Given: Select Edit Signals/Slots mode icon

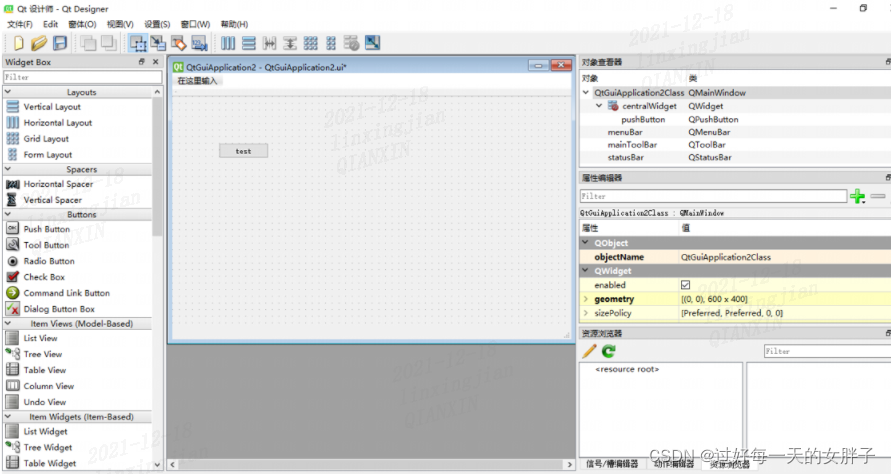Looking at the screenshot, I should point(158,43).
